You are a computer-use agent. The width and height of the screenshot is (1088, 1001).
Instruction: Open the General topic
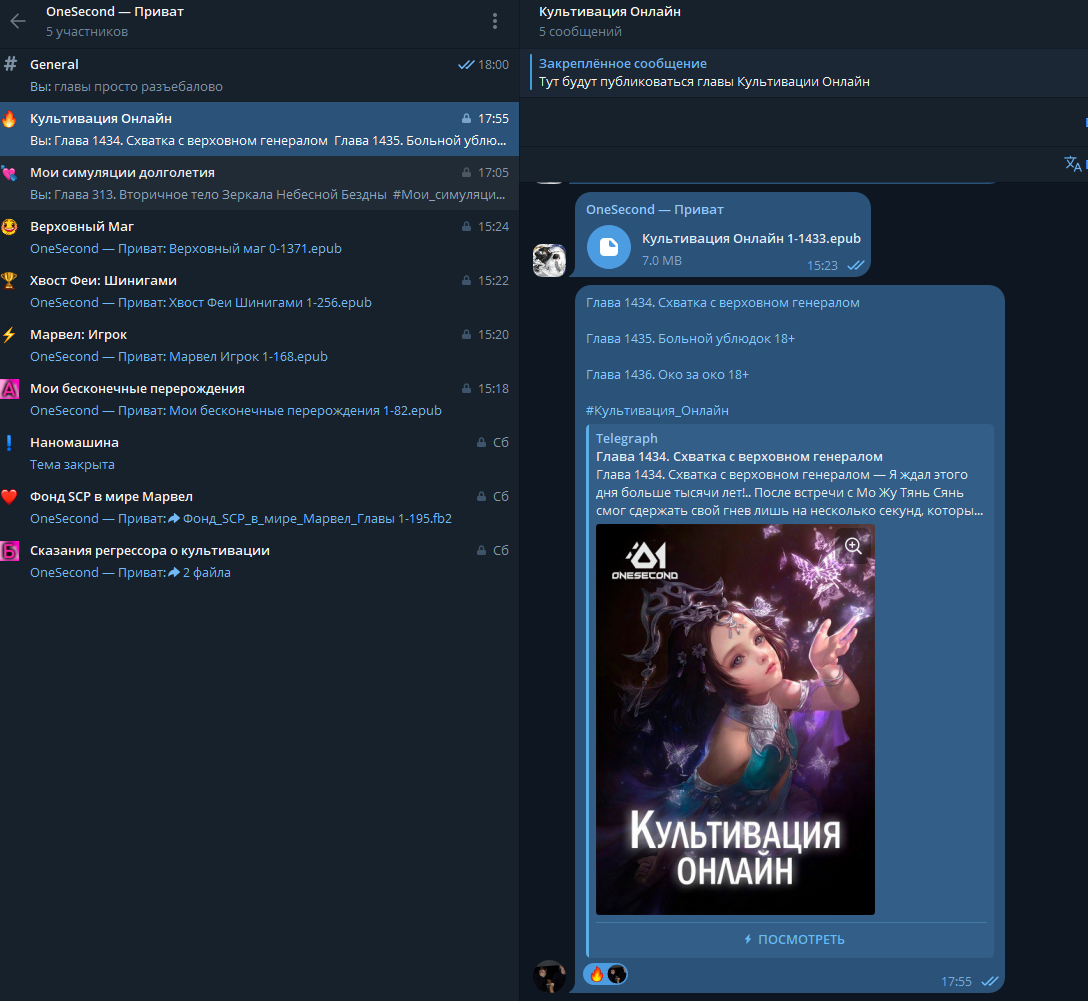pyautogui.click(x=260, y=76)
